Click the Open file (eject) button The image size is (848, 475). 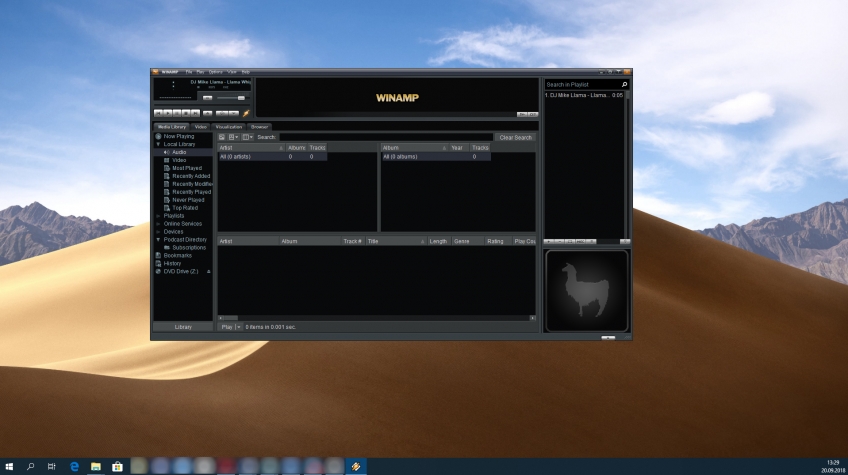coord(208,113)
